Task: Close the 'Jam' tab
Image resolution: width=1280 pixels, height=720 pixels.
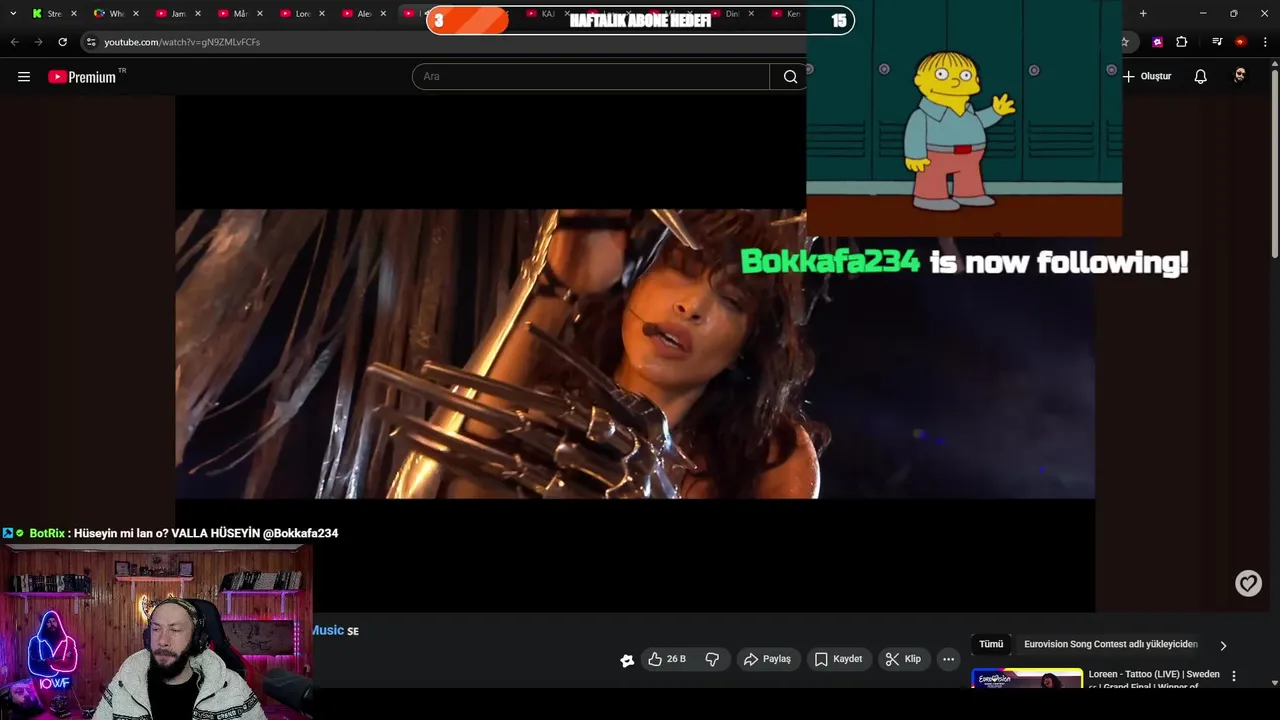Action: pyautogui.click(x=197, y=14)
